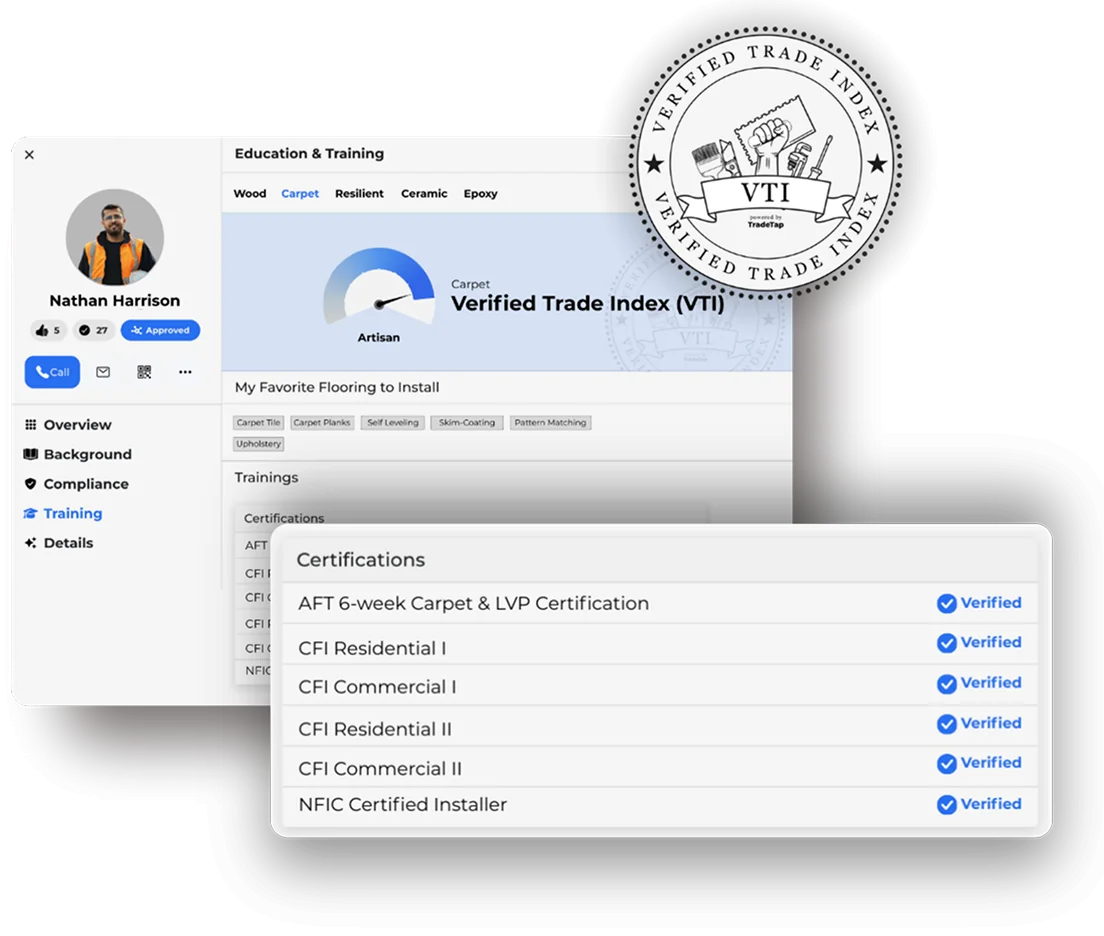The height and width of the screenshot is (936, 1104).
Task: Open the CFI Commercial I row
Action: click(x=660, y=685)
